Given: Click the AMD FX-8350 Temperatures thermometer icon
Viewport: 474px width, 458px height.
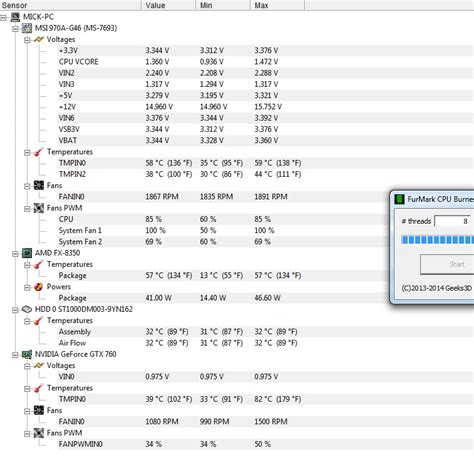Looking at the screenshot, I should 39,264.
